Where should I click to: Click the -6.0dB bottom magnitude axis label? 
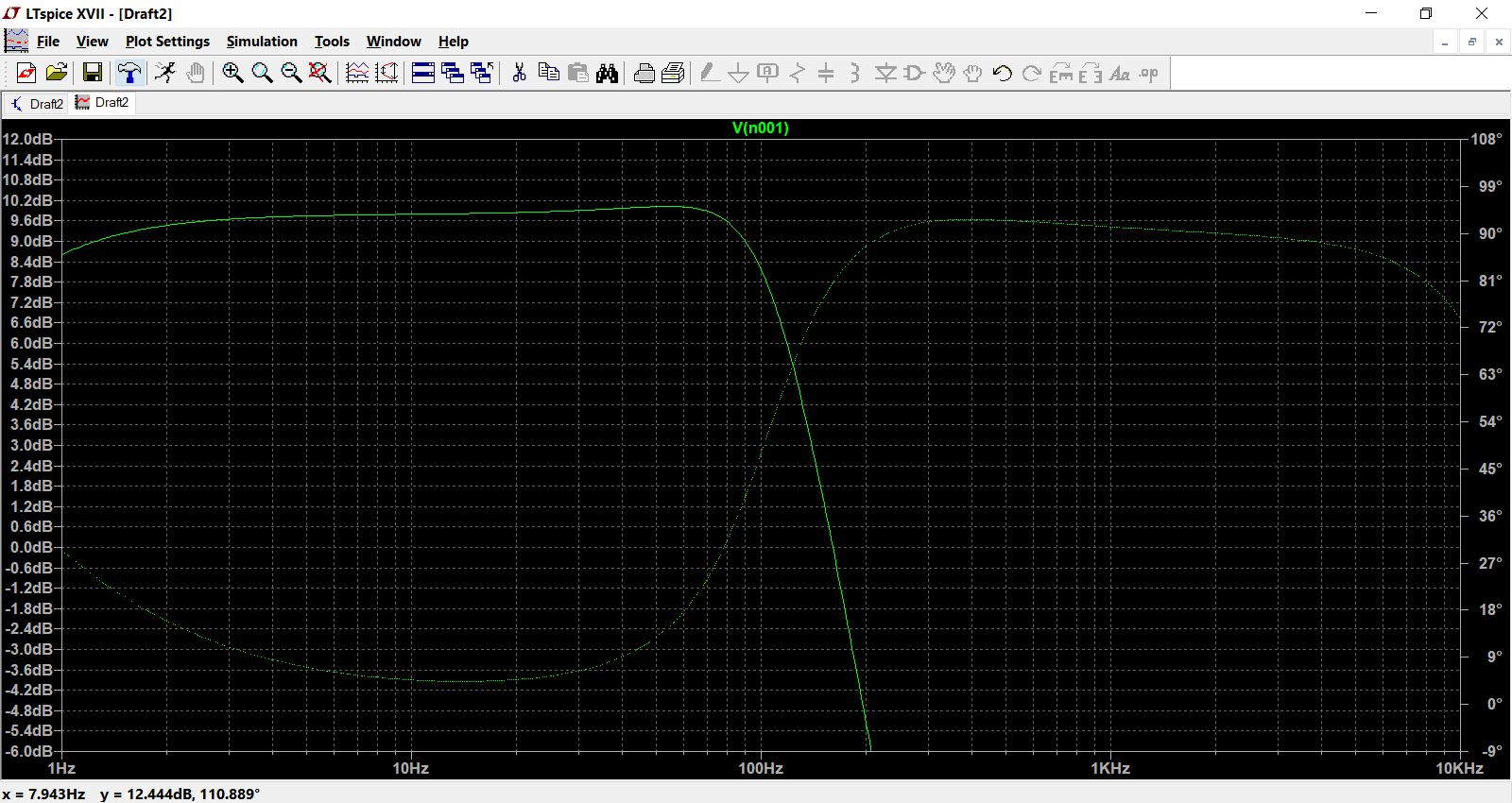pyautogui.click(x=28, y=751)
